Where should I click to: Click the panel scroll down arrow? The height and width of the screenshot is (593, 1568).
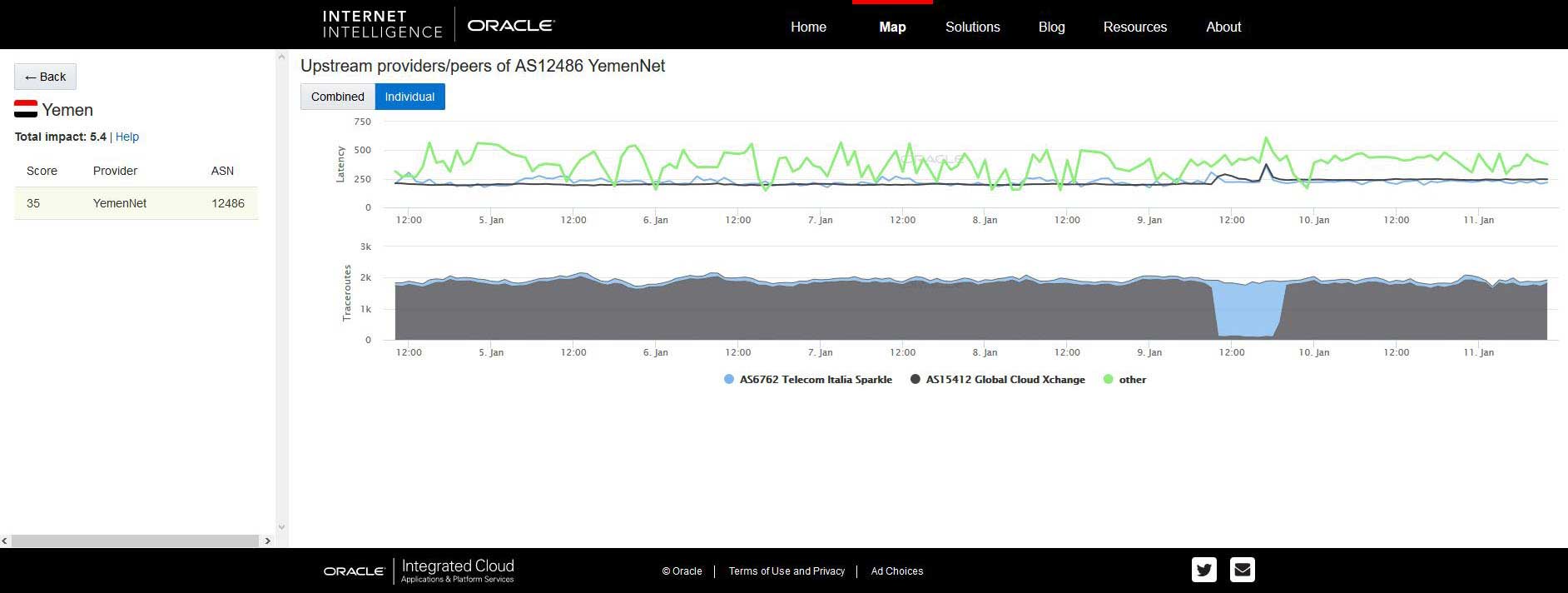281,526
